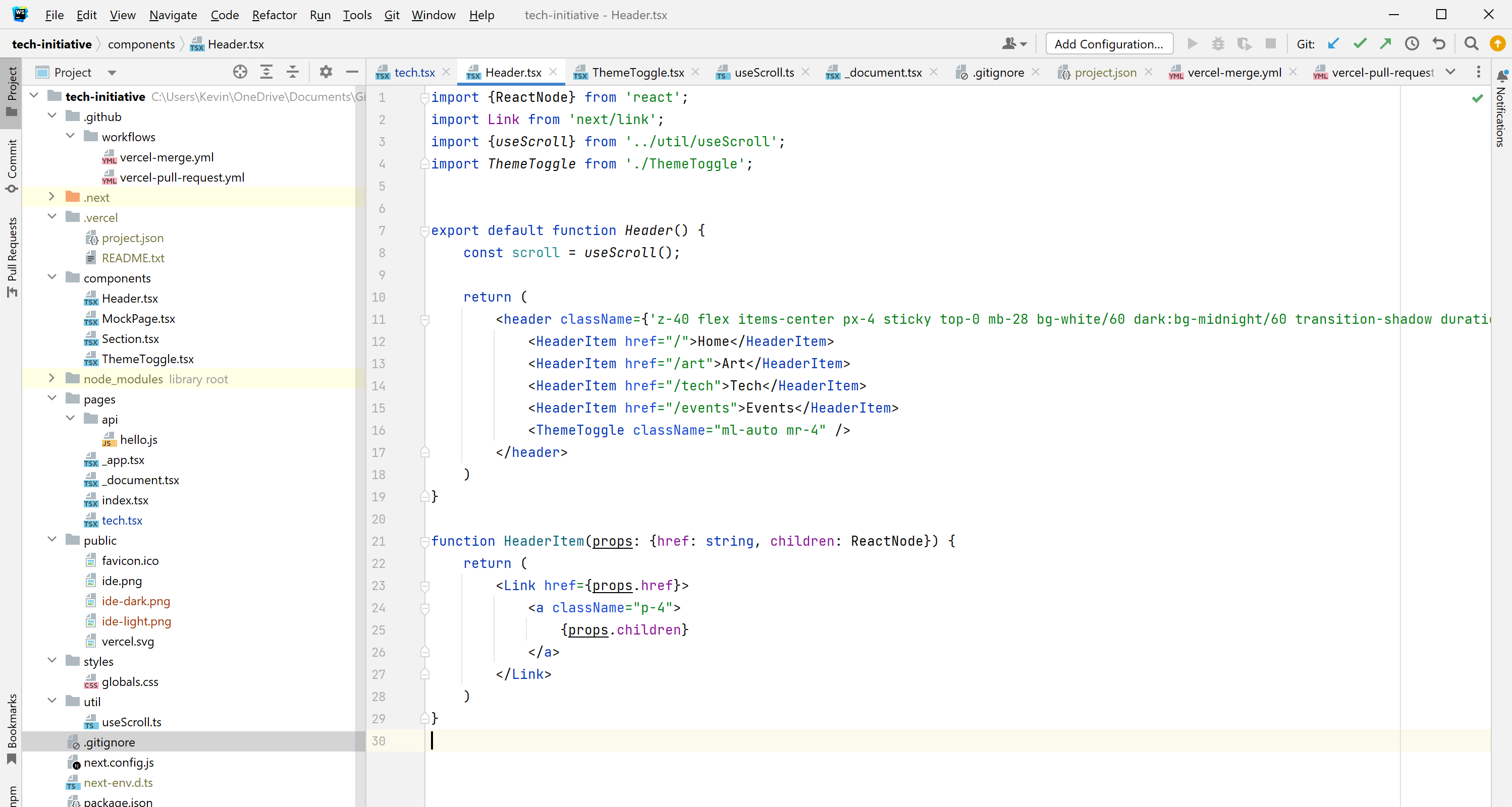Viewport: 1512px width, 807px height.
Task: Switch to the ThemeToggle.tsx tab
Action: [x=637, y=72]
